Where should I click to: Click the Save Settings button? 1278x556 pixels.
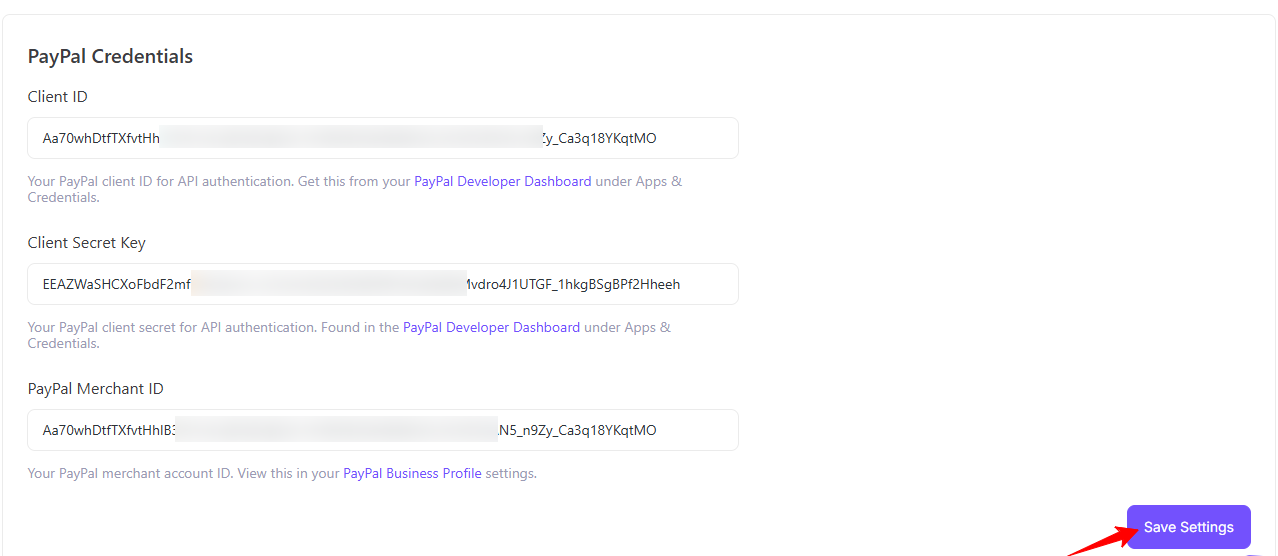[1188, 527]
